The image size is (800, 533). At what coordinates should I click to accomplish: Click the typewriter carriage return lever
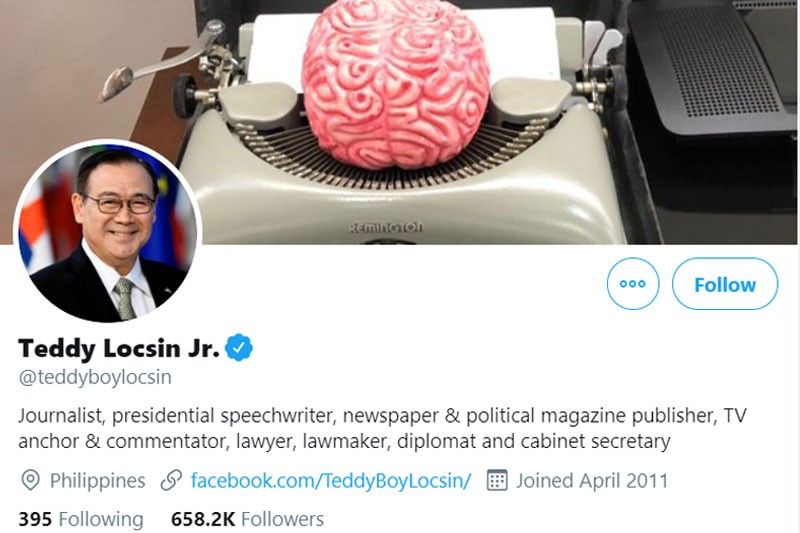(x=161, y=60)
